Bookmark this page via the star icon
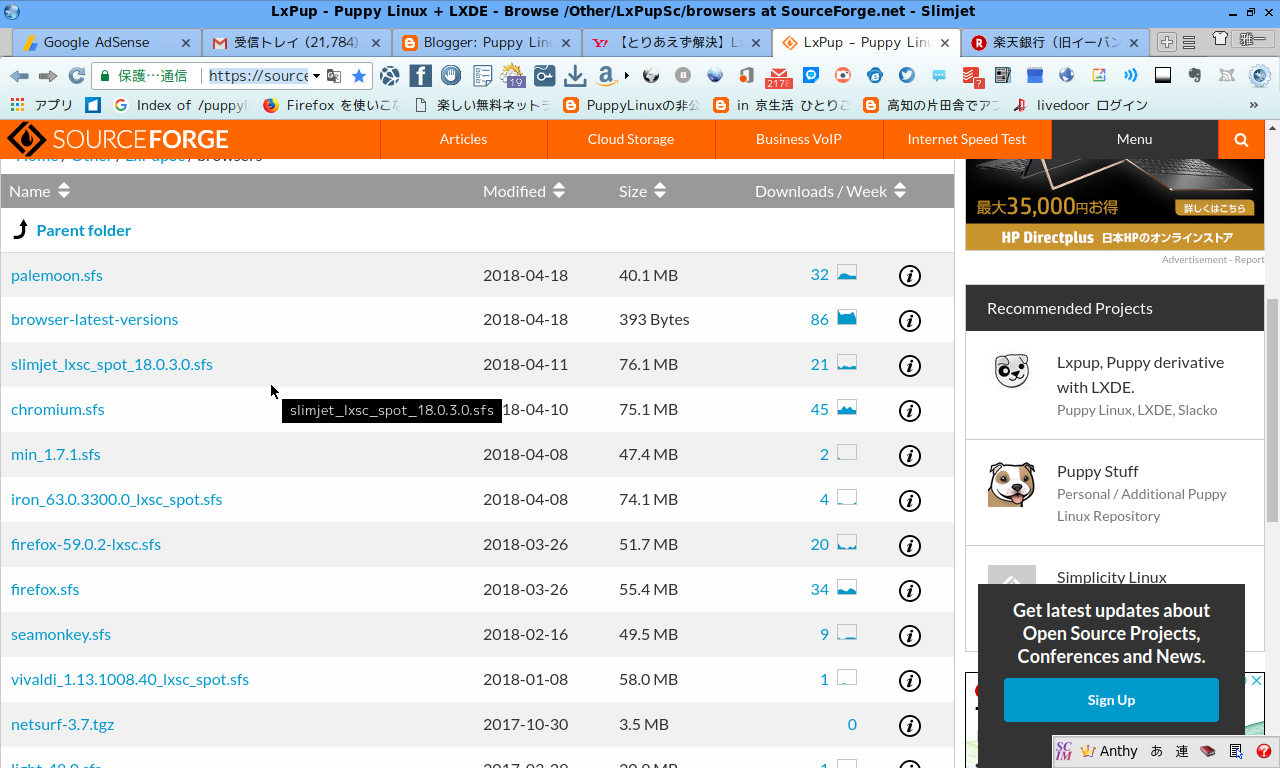Viewport: 1280px width, 768px height. (359, 75)
